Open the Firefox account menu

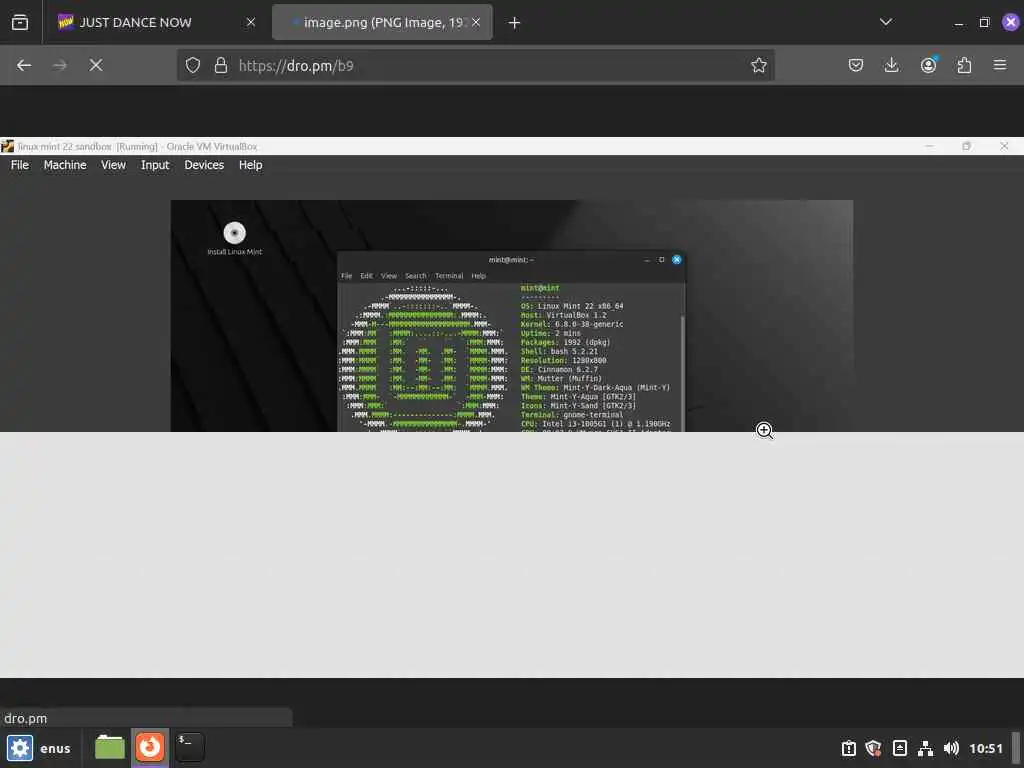pyautogui.click(x=928, y=65)
